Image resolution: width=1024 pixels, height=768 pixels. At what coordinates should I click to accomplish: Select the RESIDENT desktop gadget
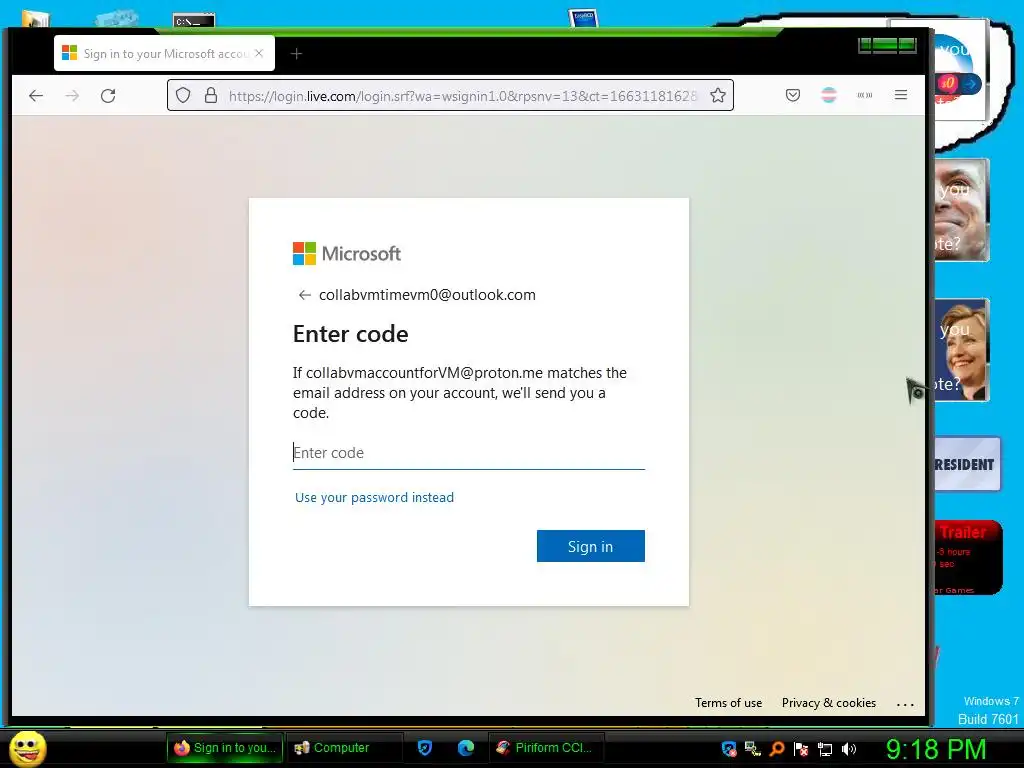(967, 464)
